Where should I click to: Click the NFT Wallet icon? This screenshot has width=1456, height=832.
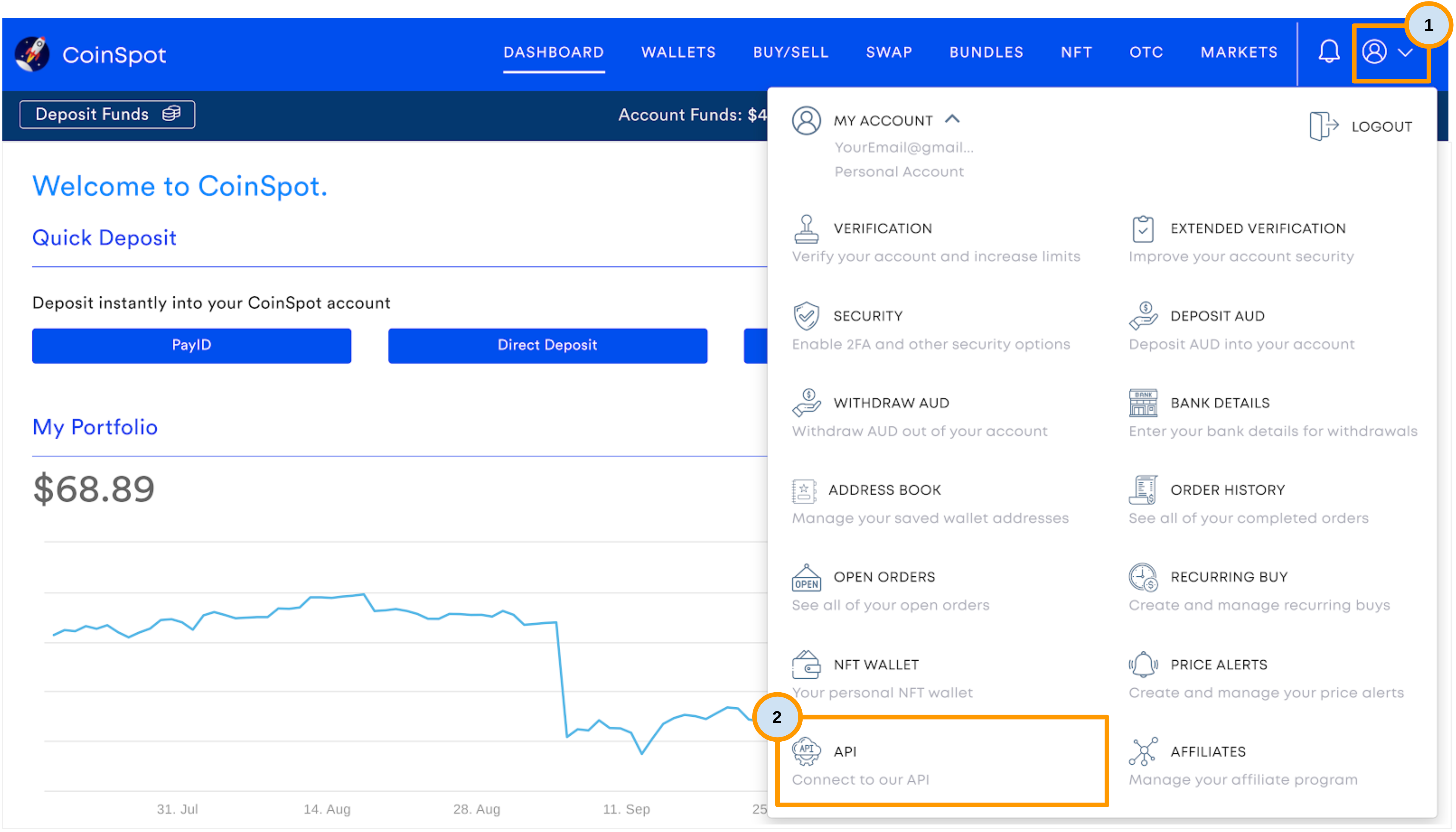coord(806,665)
